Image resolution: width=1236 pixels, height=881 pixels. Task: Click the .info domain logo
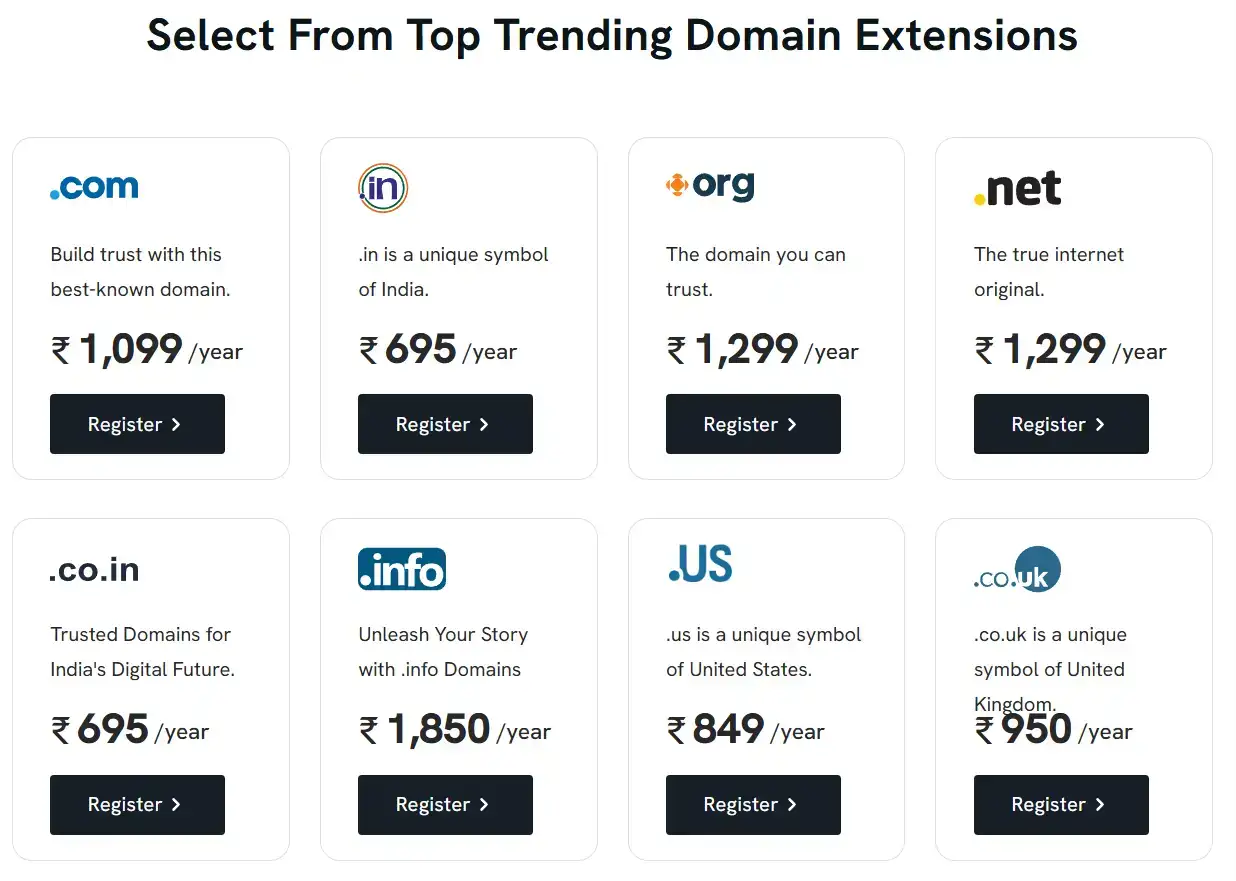402,569
